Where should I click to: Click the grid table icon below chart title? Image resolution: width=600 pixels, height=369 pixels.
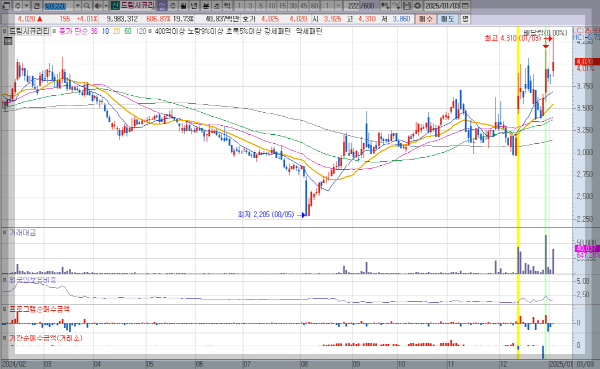pyautogui.click(x=8, y=41)
